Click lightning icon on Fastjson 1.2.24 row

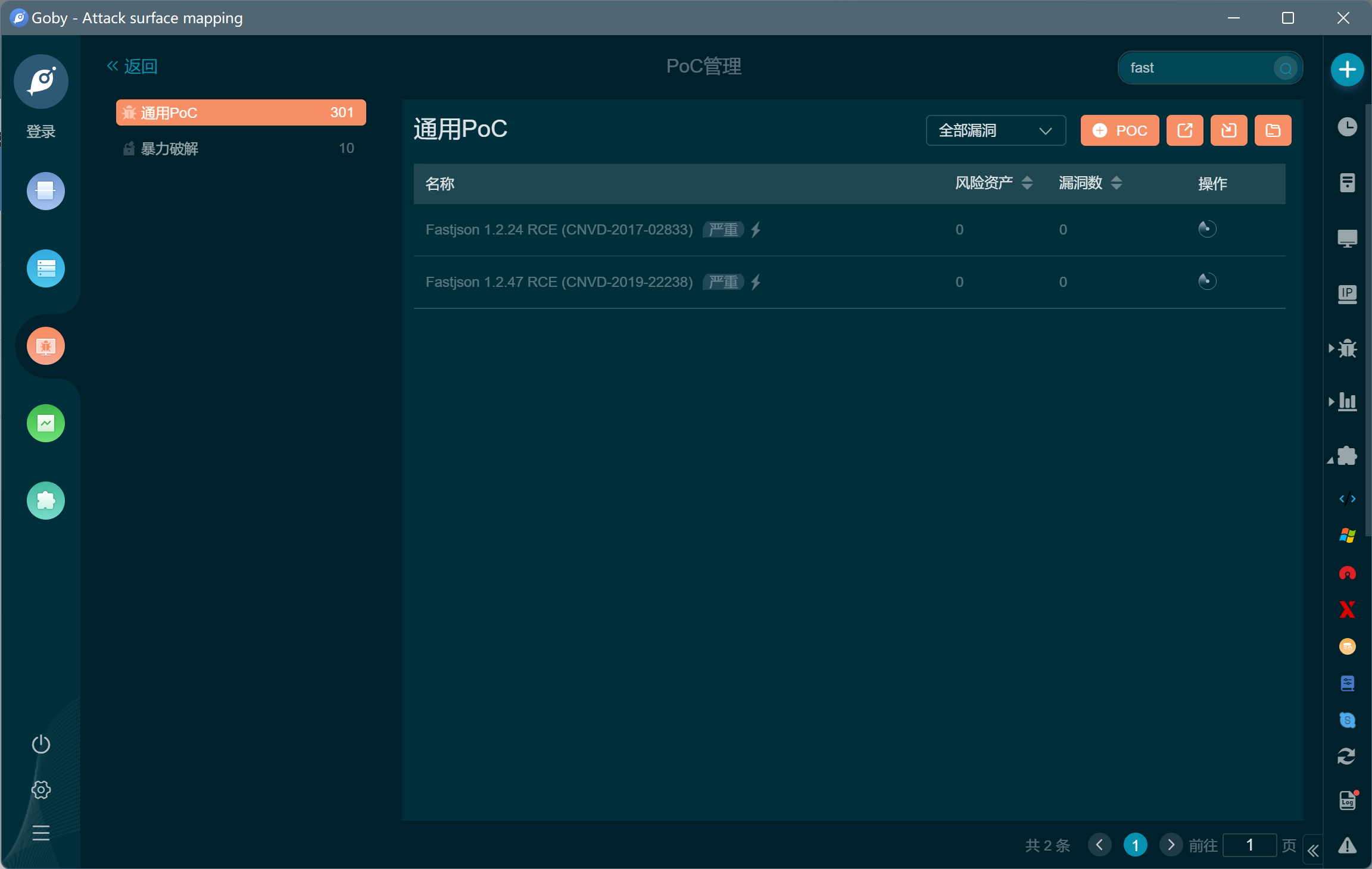[x=756, y=230]
